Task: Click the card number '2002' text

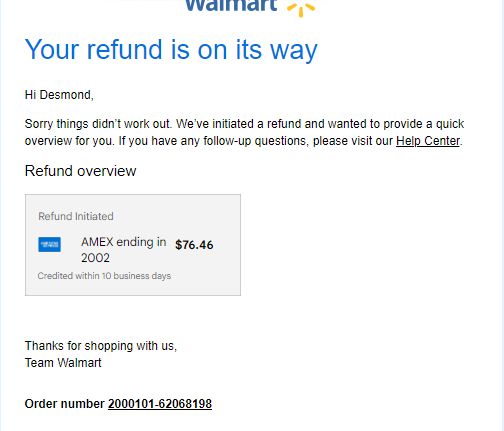Action: pos(95,258)
